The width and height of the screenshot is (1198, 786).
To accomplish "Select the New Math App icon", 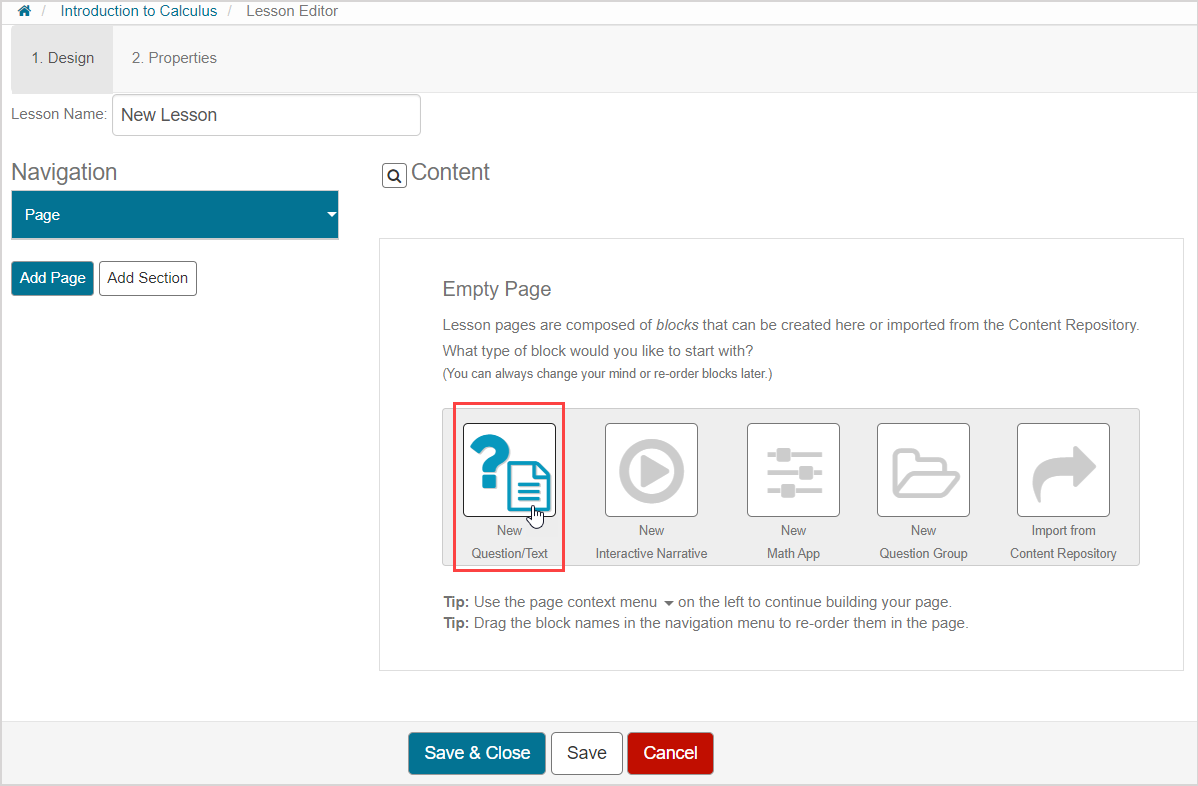I will 793,470.
